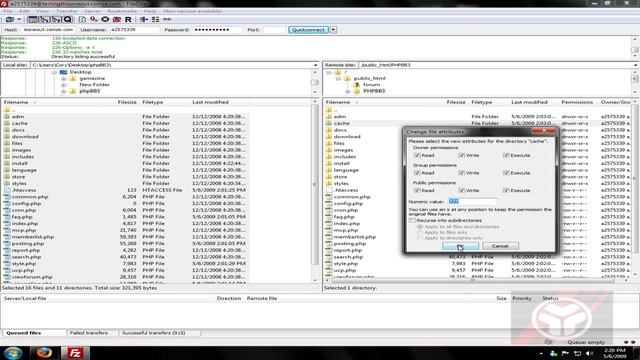Click the remote docs folder icon
Screen dimensions: 640x360
(x=329, y=130)
